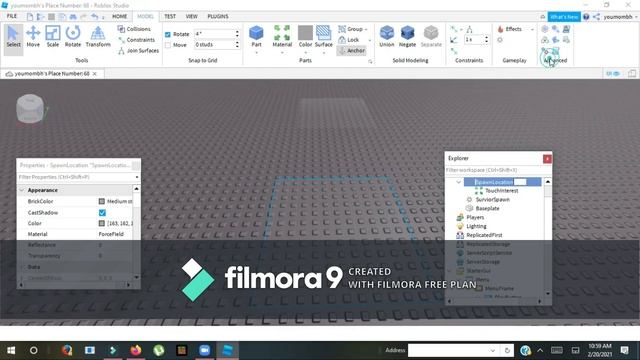Toggle the CastShadow checkbox
The height and width of the screenshot is (360, 640).
(x=102, y=213)
